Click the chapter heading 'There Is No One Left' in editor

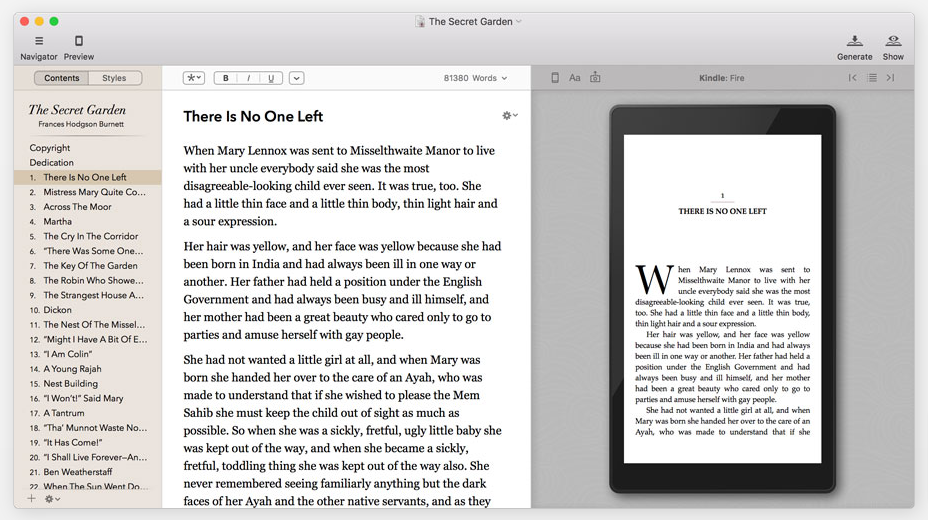[253, 117]
